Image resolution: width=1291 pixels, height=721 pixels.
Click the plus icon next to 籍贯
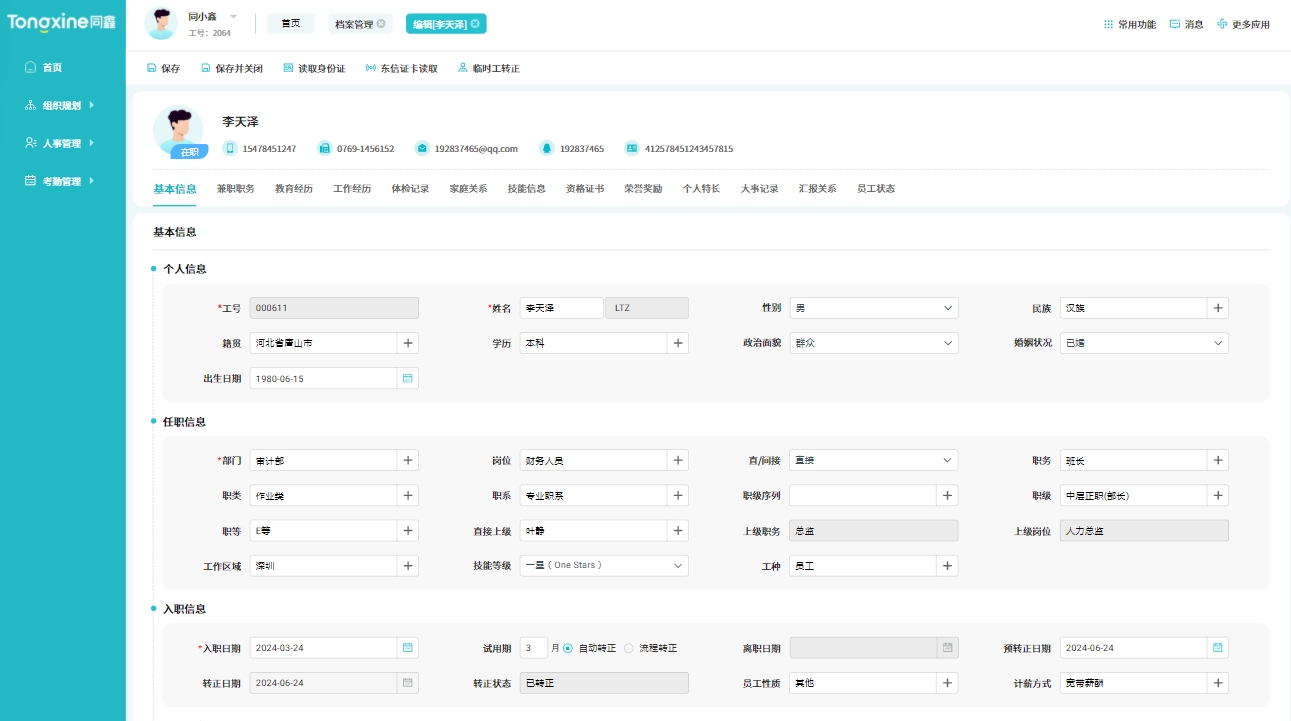click(x=408, y=343)
